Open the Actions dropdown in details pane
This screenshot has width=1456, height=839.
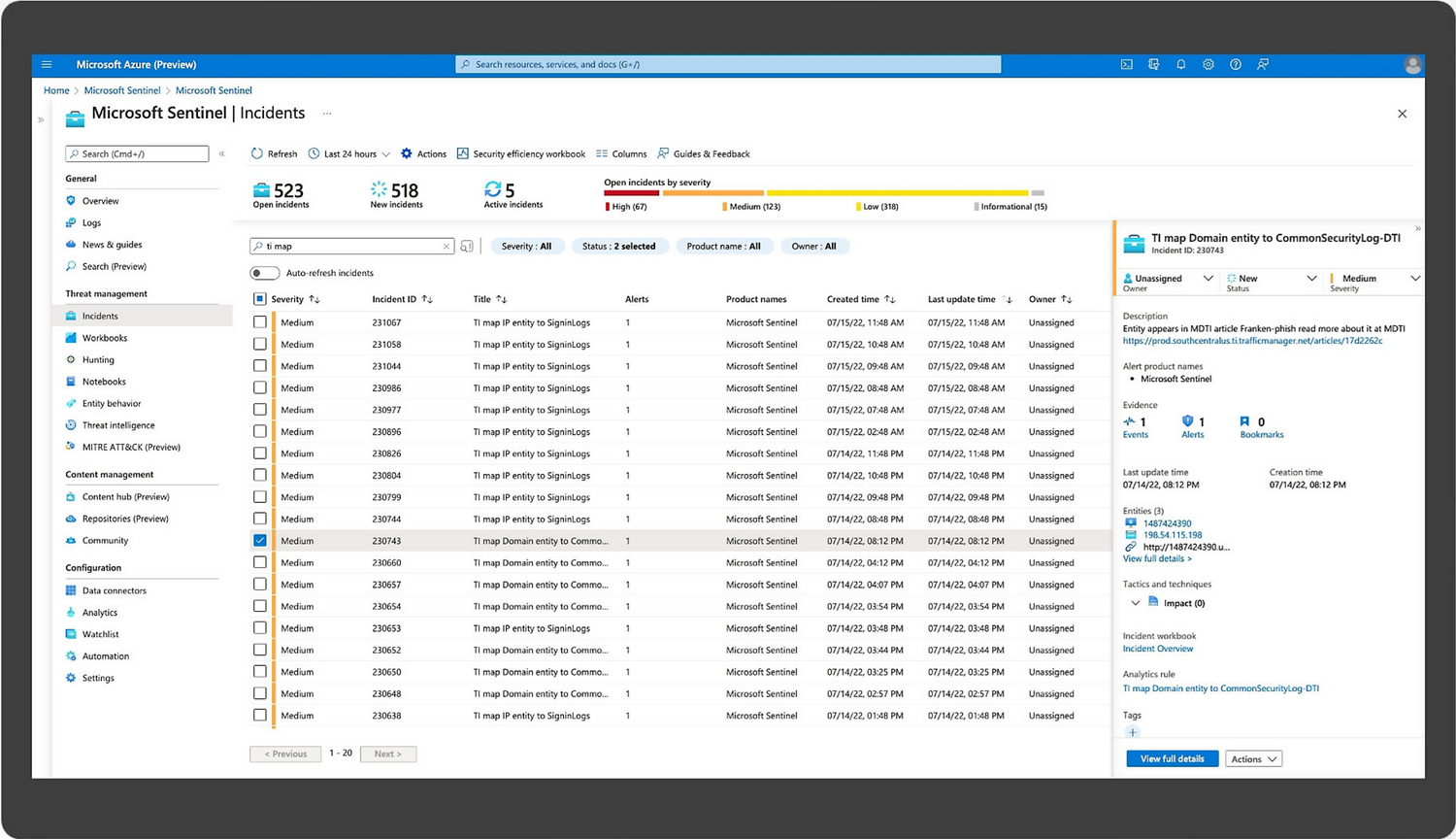tap(1253, 758)
